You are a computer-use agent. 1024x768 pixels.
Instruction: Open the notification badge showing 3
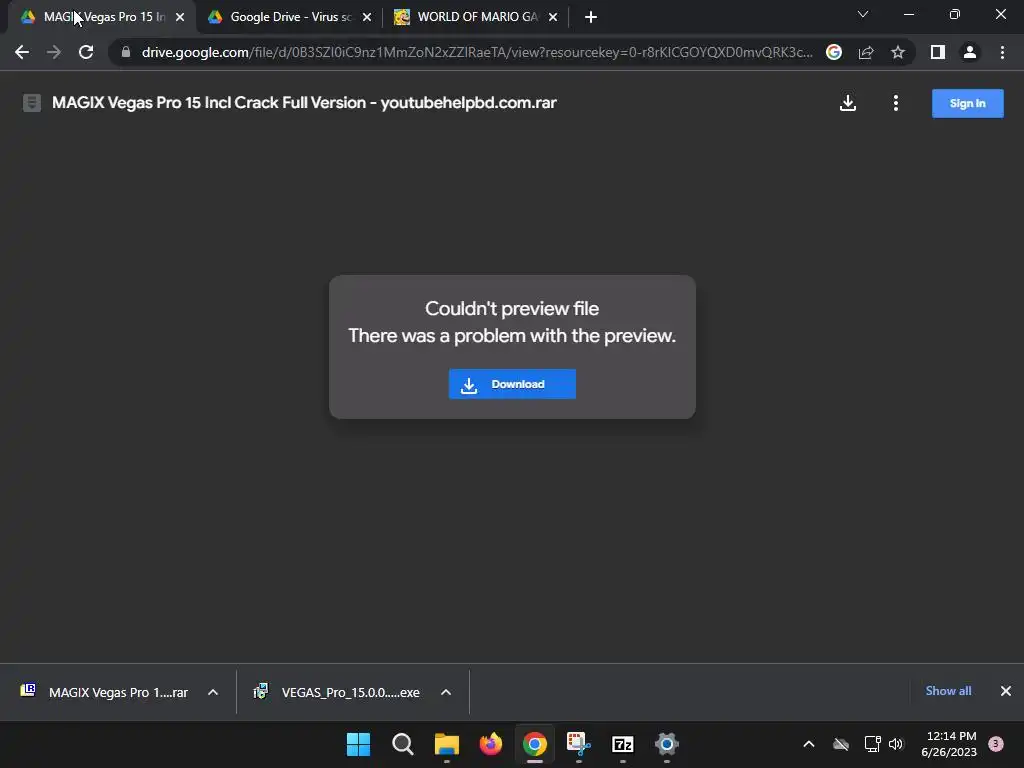(996, 744)
